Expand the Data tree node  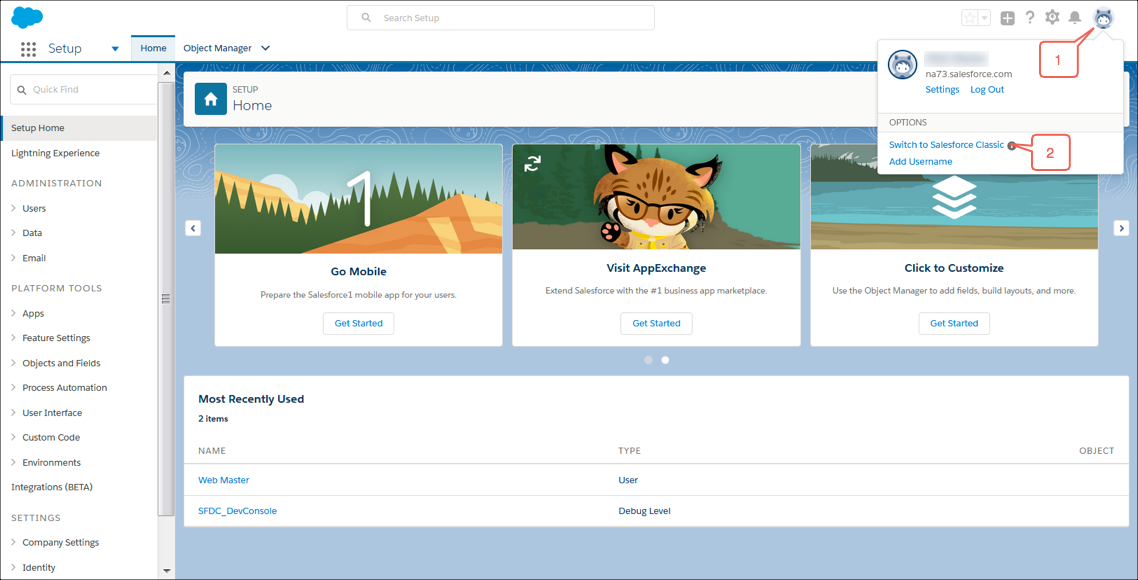point(15,233)
